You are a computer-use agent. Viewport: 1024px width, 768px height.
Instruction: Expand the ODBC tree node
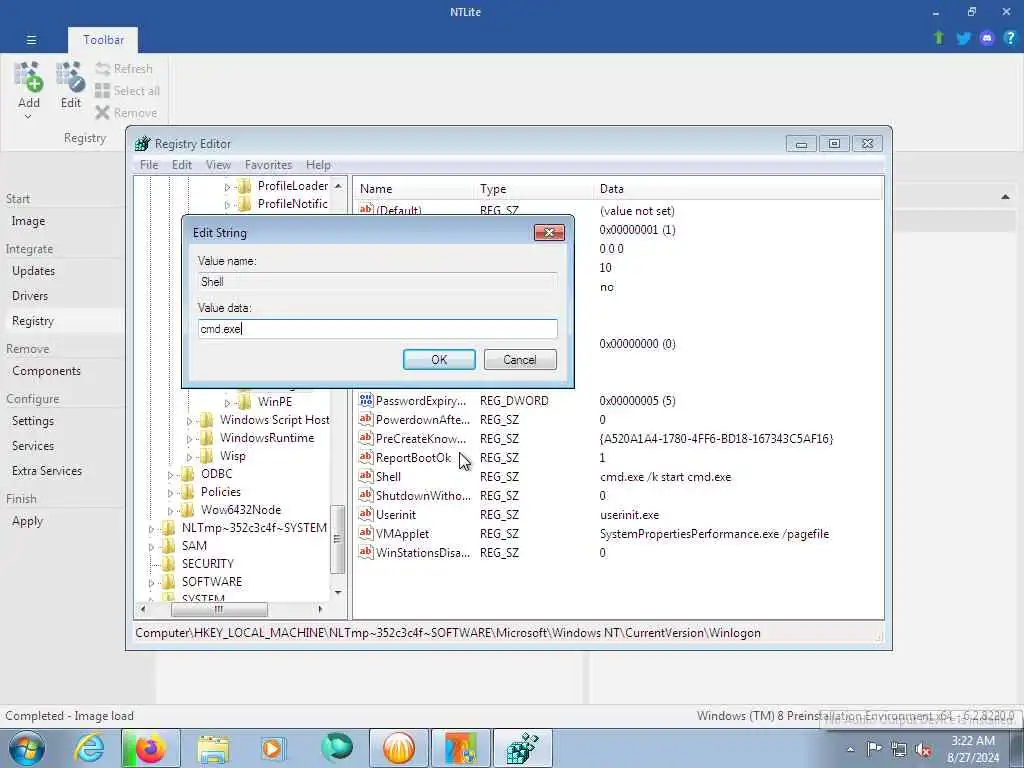(170, 475)
